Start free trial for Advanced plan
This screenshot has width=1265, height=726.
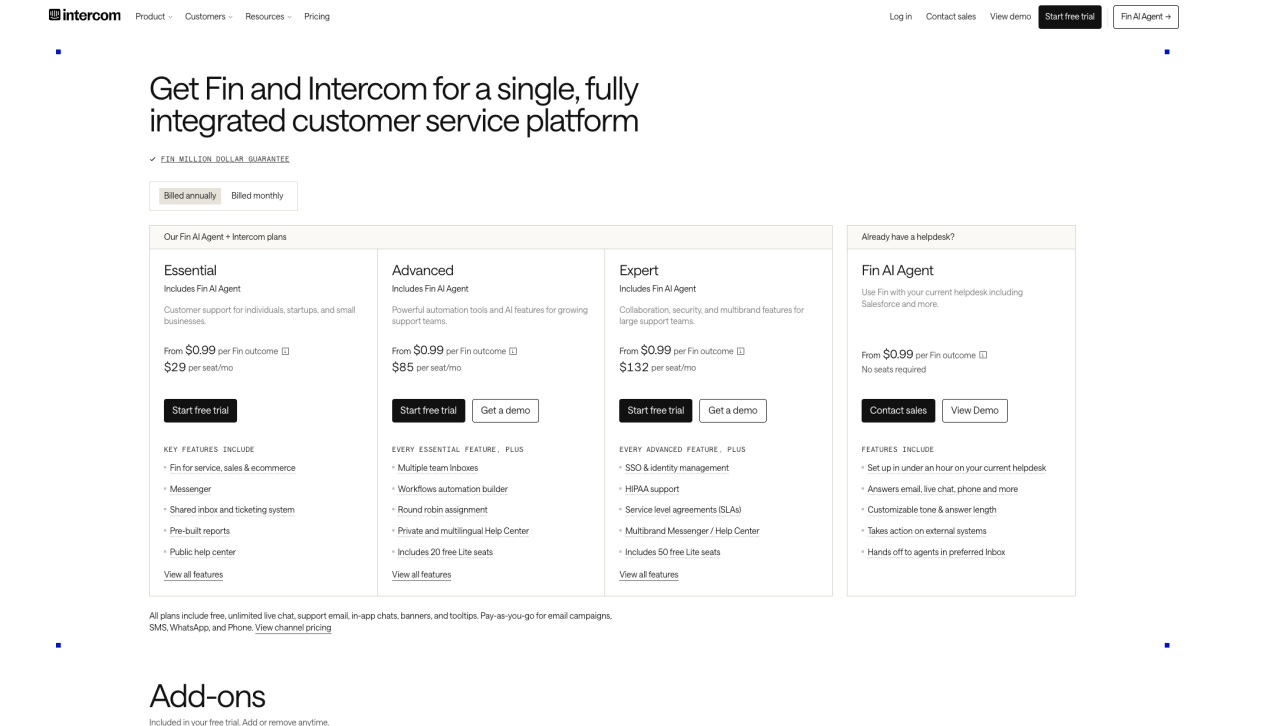(428, 411)
